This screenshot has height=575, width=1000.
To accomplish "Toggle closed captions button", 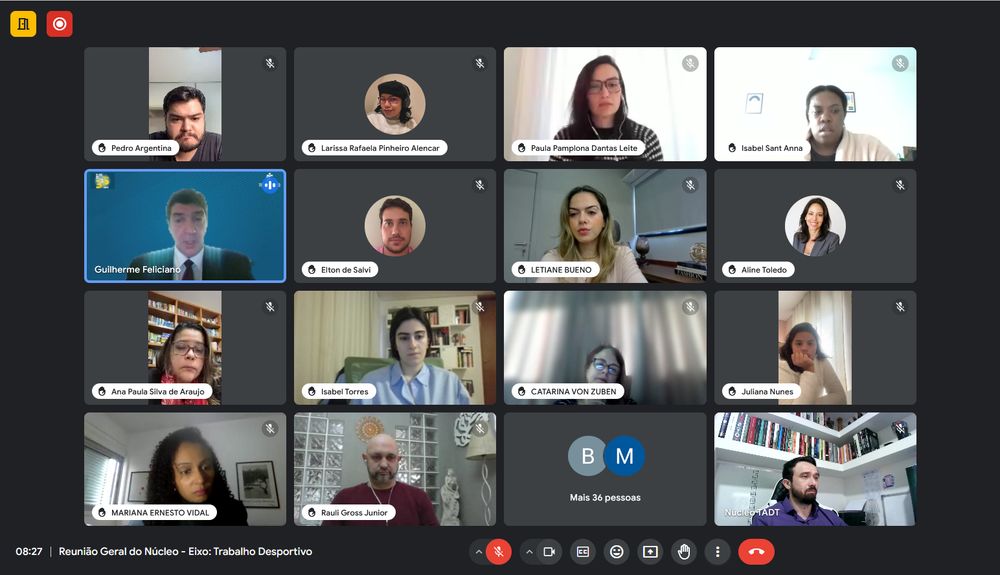I will point(583,552).
